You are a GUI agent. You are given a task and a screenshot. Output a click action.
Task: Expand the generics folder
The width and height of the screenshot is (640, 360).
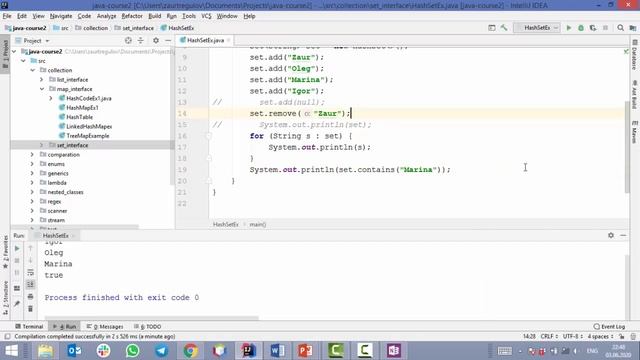(32, 173)
